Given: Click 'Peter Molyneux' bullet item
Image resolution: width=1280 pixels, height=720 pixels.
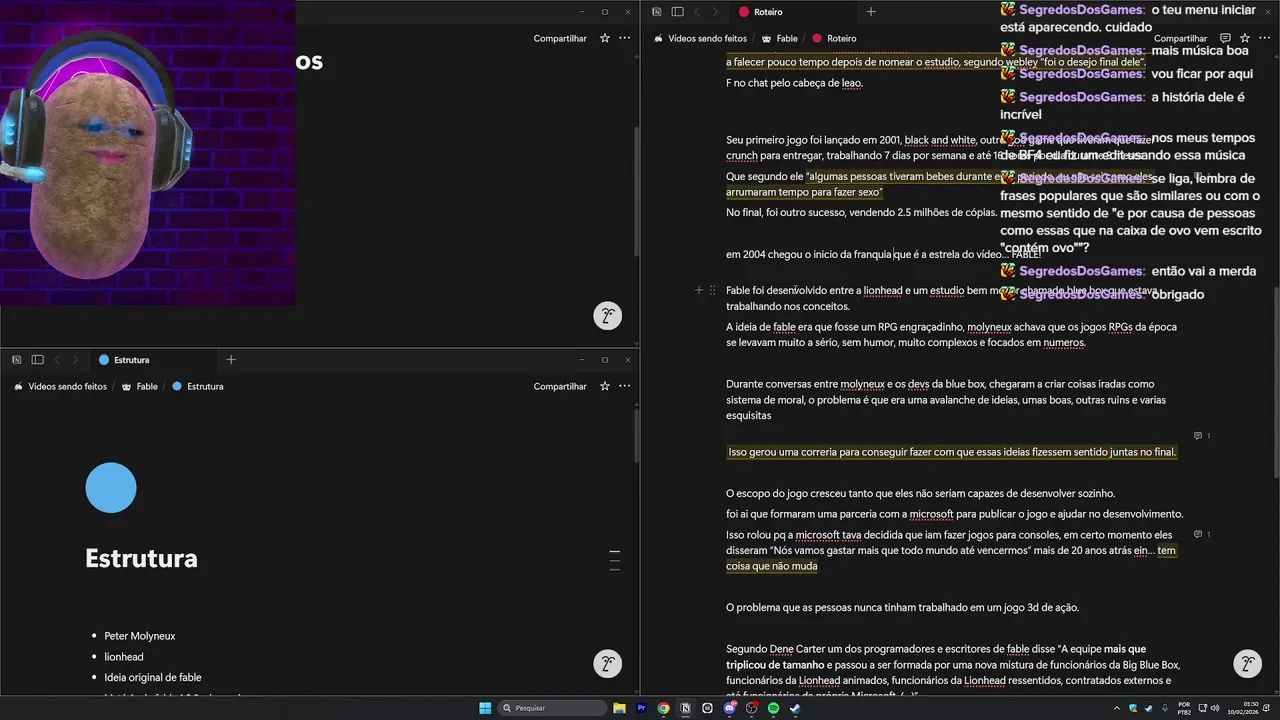Looking at the screenshot, I should click(x=139, y=636).
